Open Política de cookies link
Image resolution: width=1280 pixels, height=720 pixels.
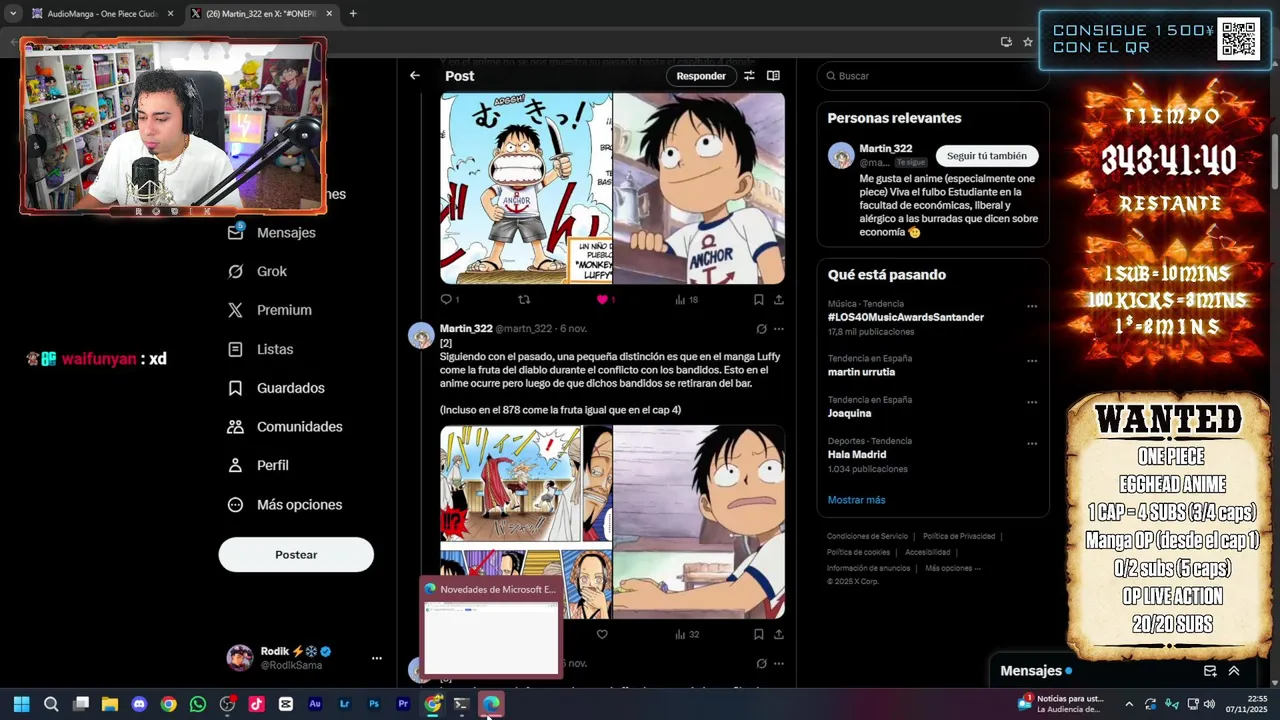pos(858,552)
